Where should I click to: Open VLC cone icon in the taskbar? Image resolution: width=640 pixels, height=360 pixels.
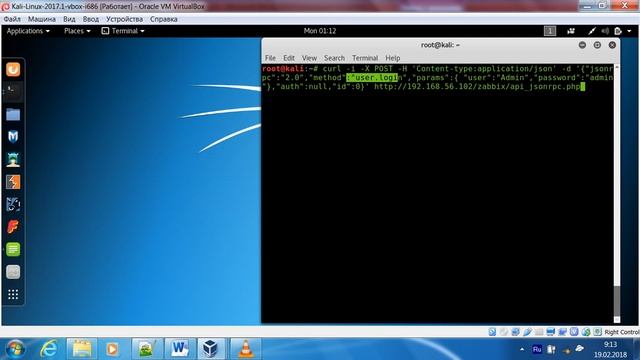point(245,349)
